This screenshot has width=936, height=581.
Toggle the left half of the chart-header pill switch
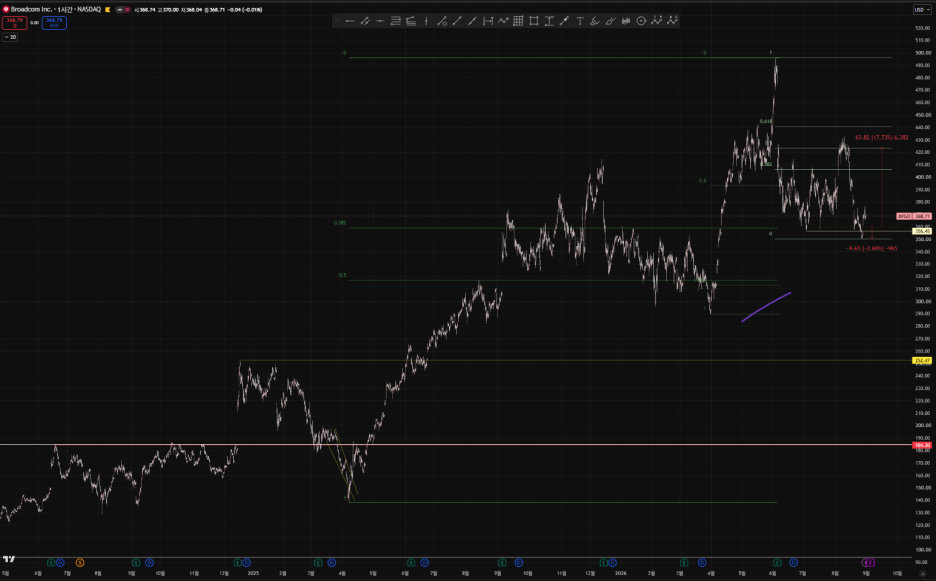[x=120, y=10]
